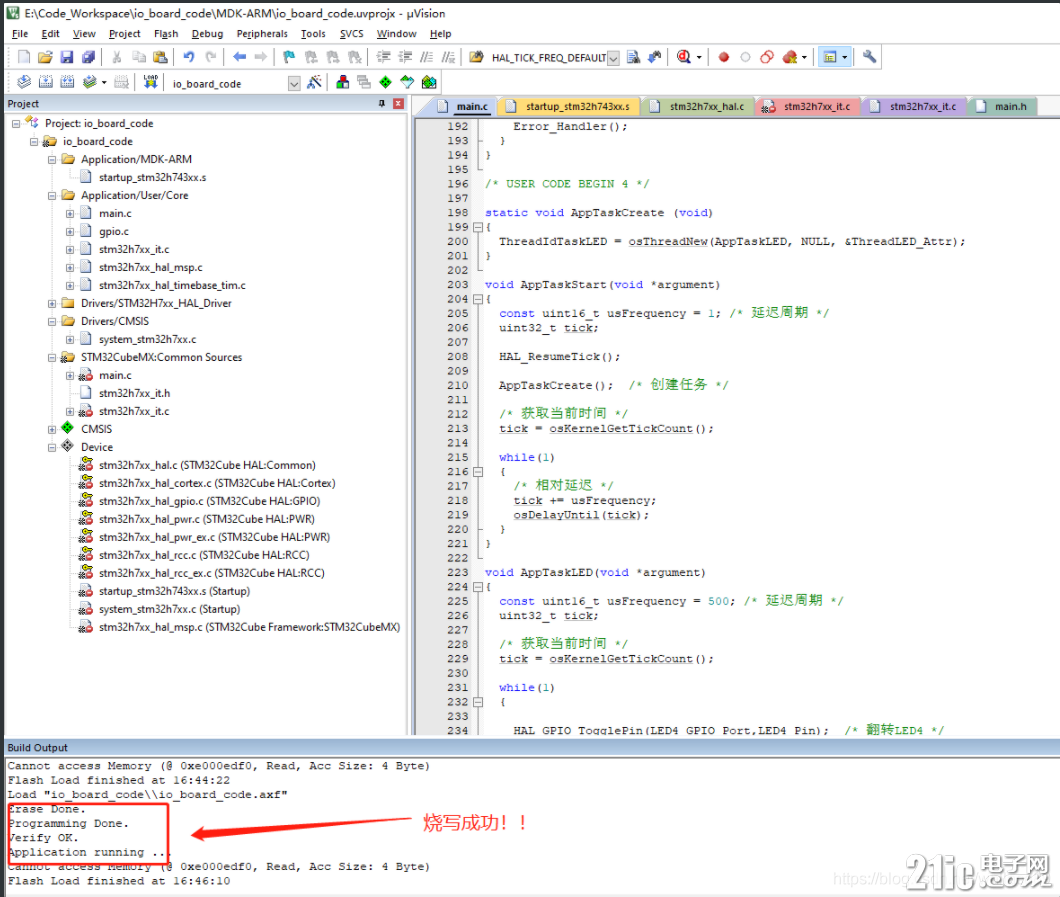This screenshot has height=897, width=1060.
Task: Open Manage Project Items icon
Action: click(343, 82)
